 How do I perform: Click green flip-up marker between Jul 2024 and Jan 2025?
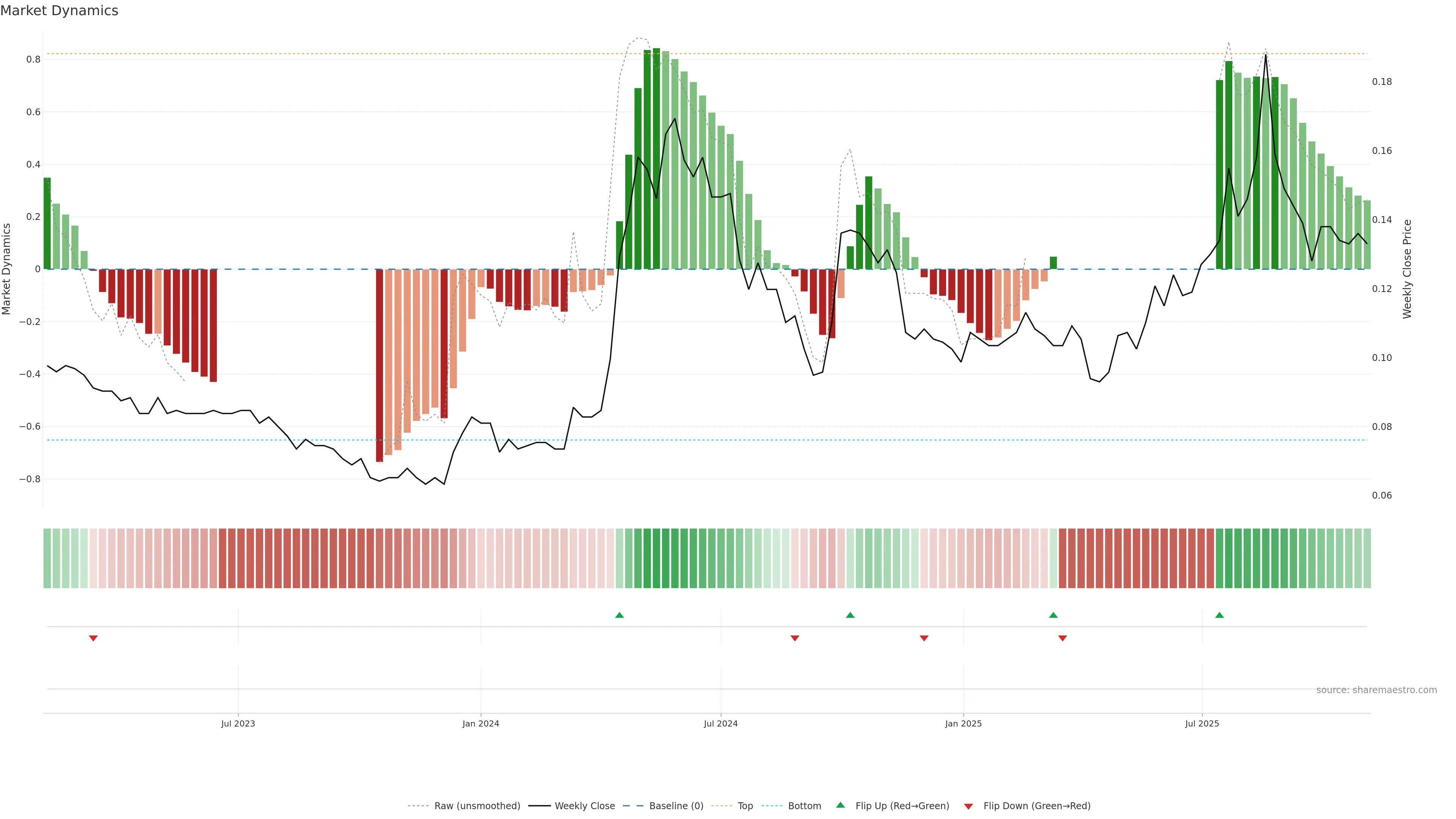(850, 615)
